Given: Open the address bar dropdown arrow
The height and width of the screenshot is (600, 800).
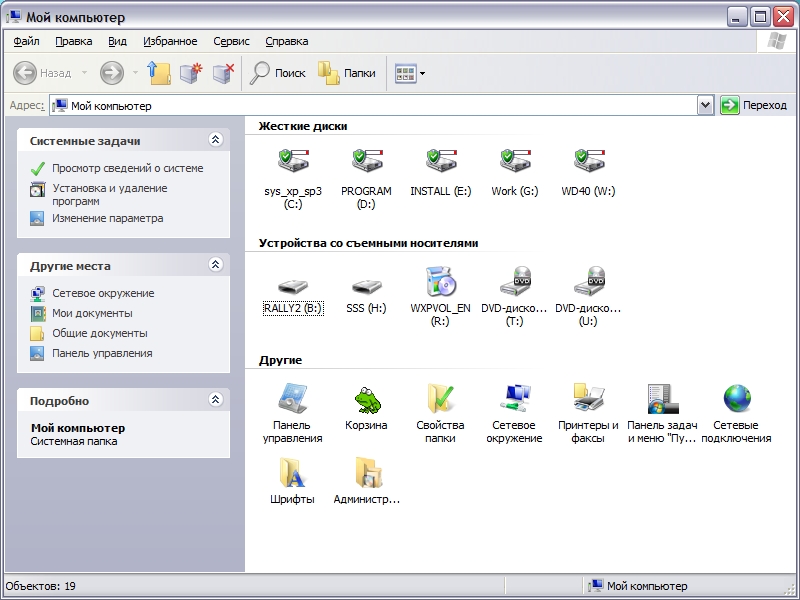Looking at the screenshot, I should tap(705, 105).
